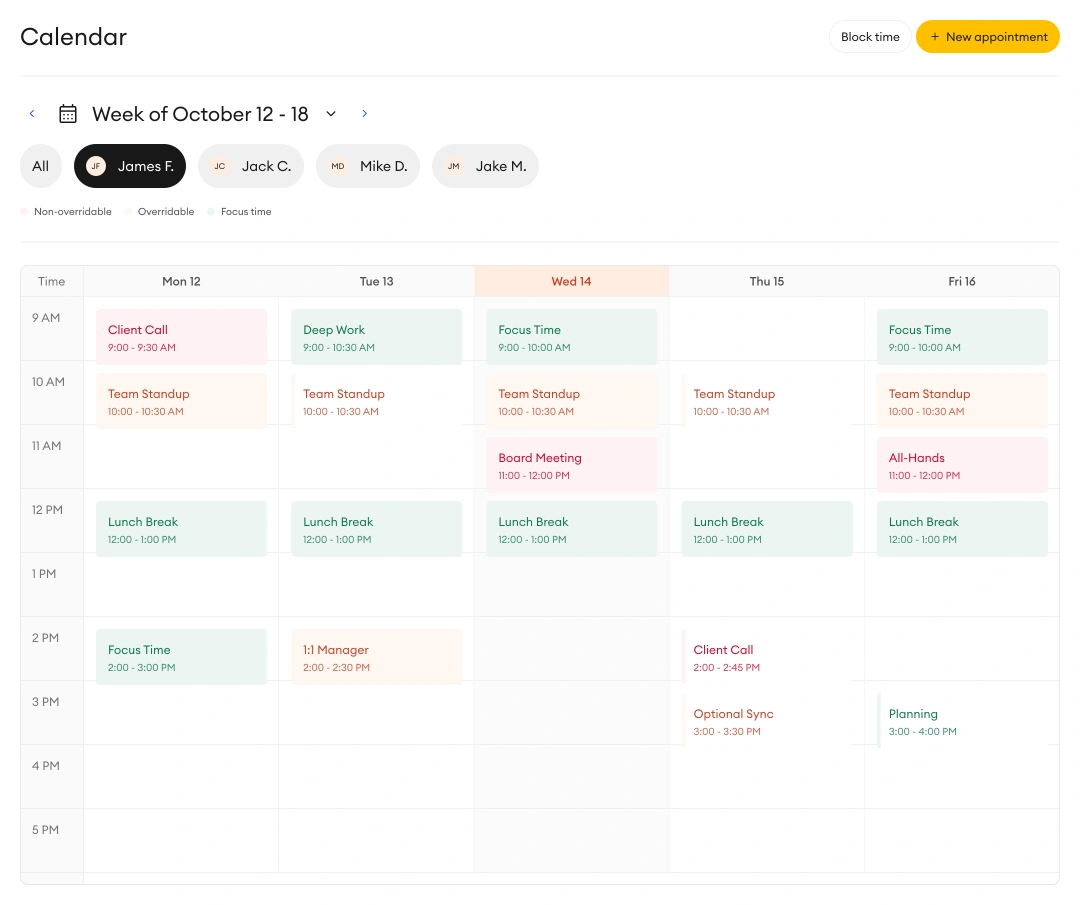Open Wednesday's Lunch Break event
The height and width of the screenshot is (905, 1080).
click(572, 529)
